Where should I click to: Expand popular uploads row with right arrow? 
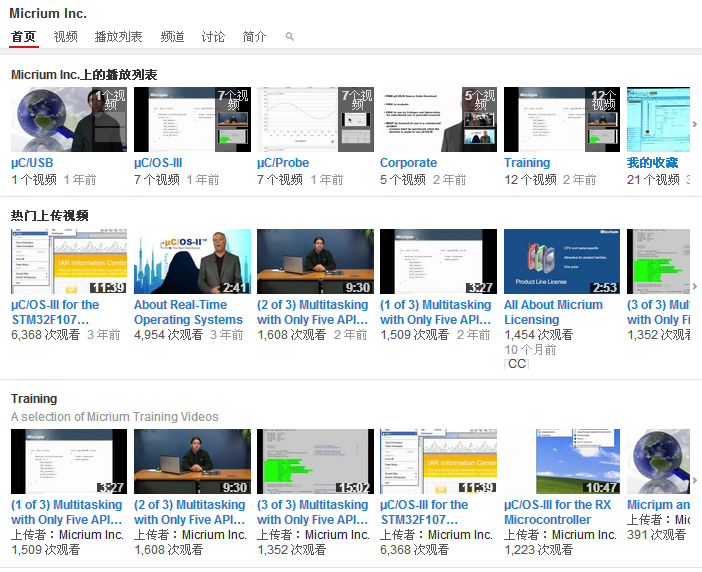695,286
